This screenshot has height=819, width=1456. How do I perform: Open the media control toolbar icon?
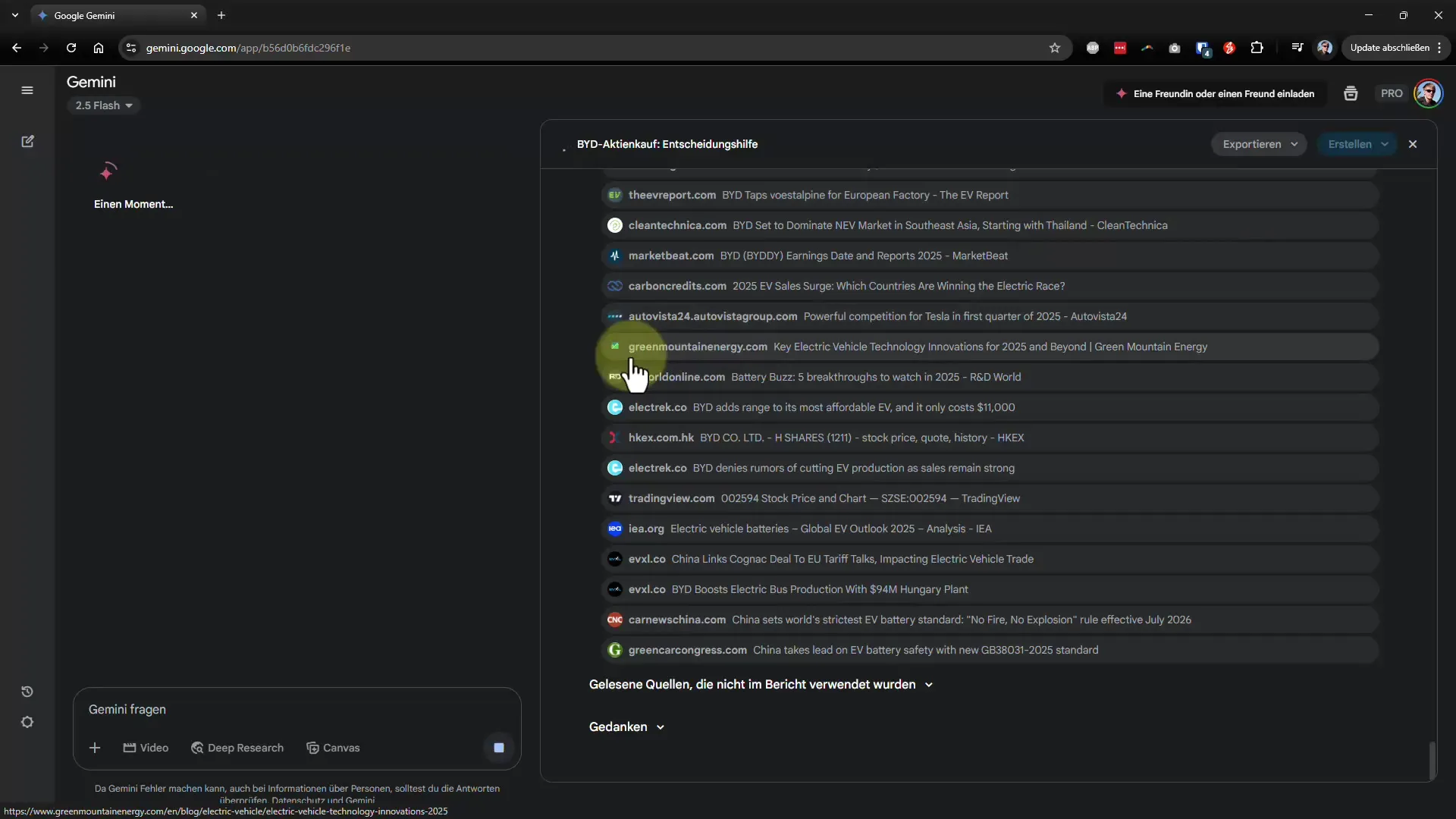coord(1298,48)
